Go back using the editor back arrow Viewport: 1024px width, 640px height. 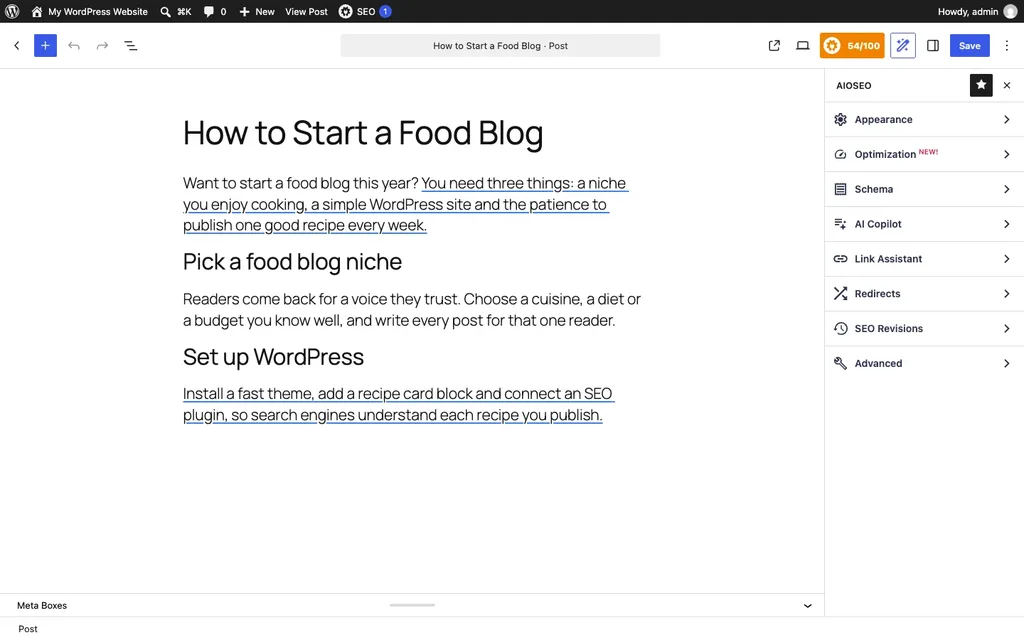[17, 46]
